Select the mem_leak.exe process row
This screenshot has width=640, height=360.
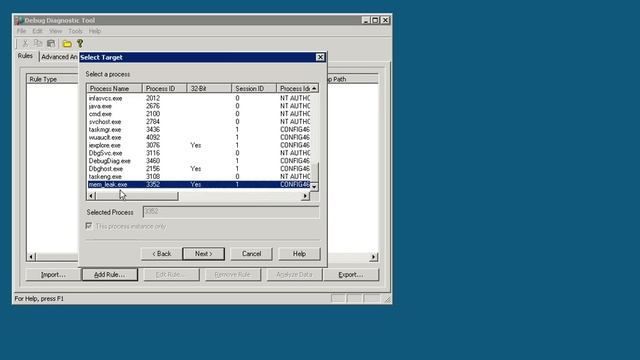[x=199, y=184]
